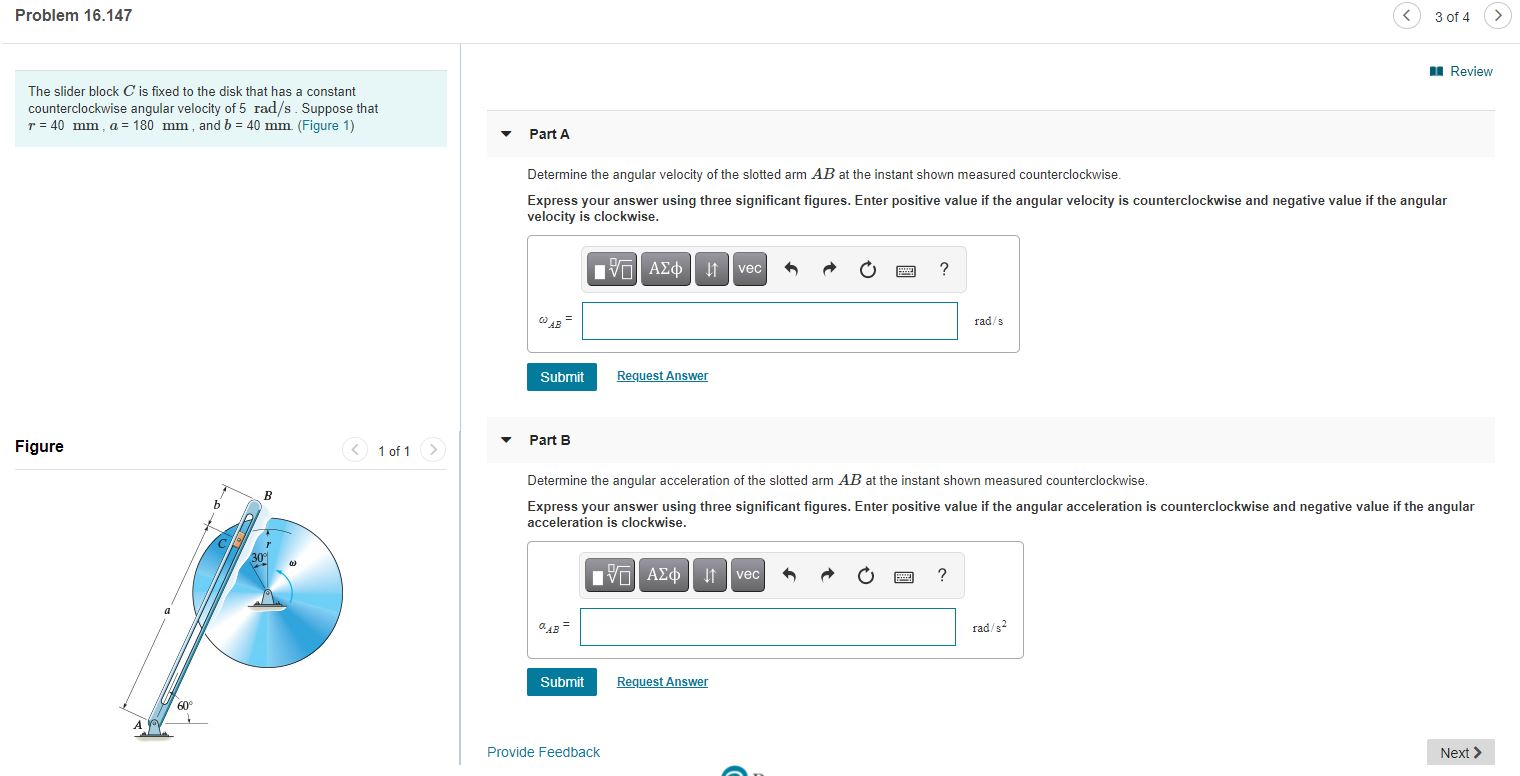Redo the entry in Part B answer box

click(826, 574)
